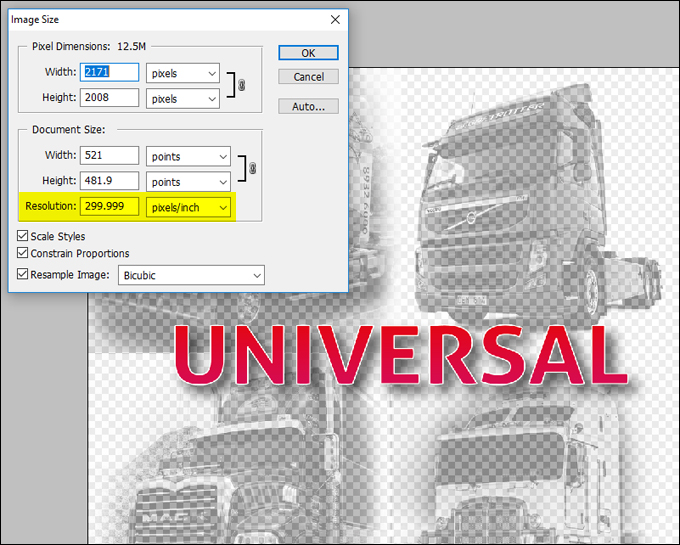Expand the Bicubic resampling method dropdown
This screenshot has height=545, width=680.
(x=191, y=275)
